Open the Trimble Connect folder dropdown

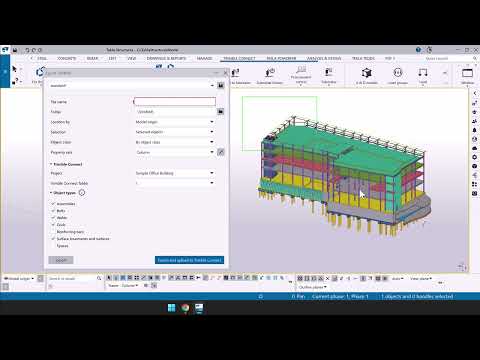pyautogui.click(x=175, y=183)
